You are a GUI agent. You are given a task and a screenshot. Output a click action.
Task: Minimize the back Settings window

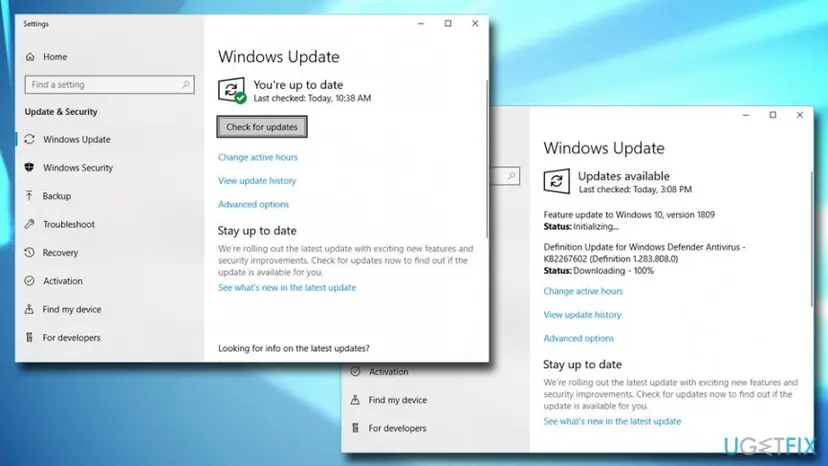tap(746, 115)
